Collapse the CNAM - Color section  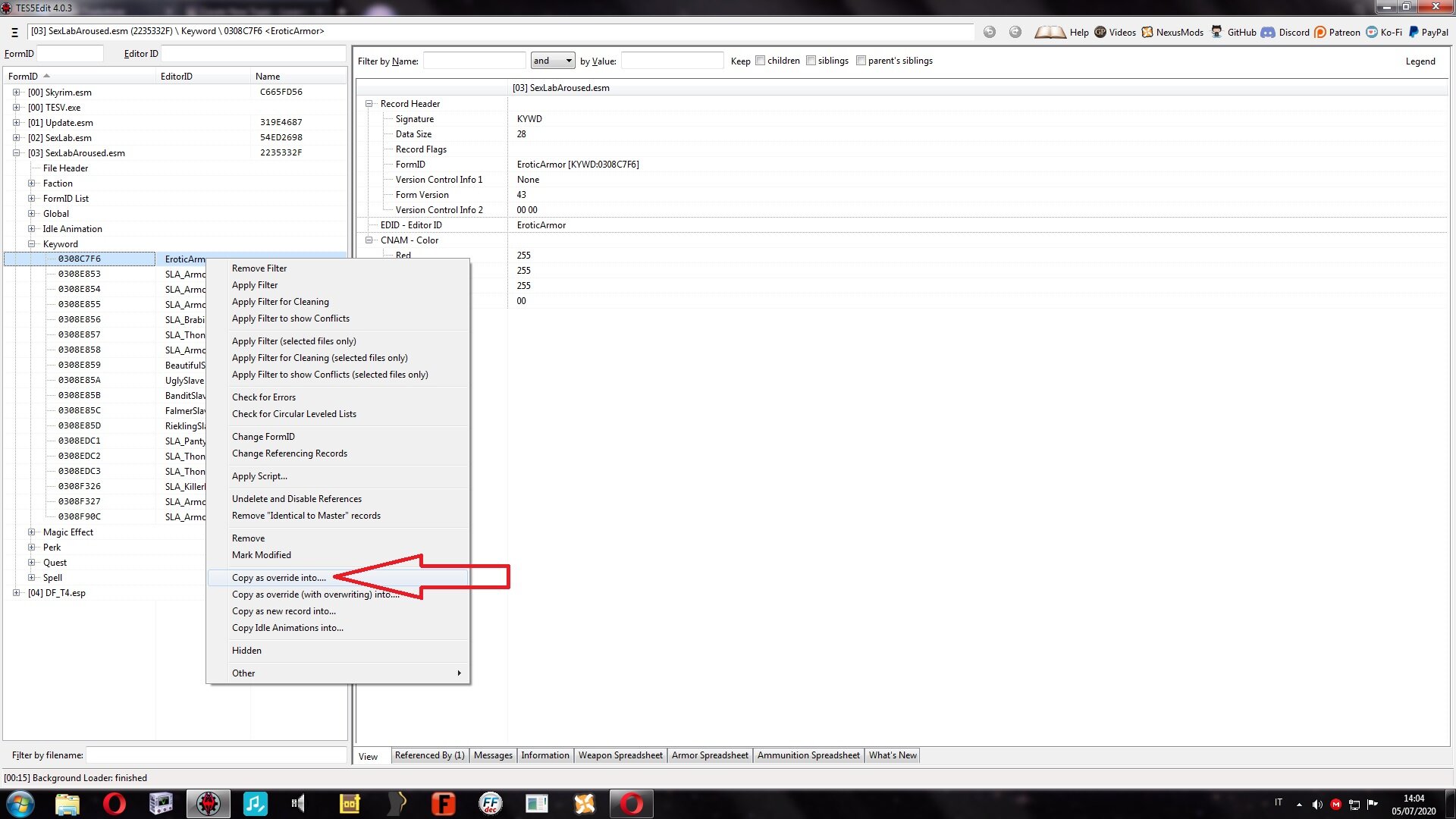coord(369,240)
